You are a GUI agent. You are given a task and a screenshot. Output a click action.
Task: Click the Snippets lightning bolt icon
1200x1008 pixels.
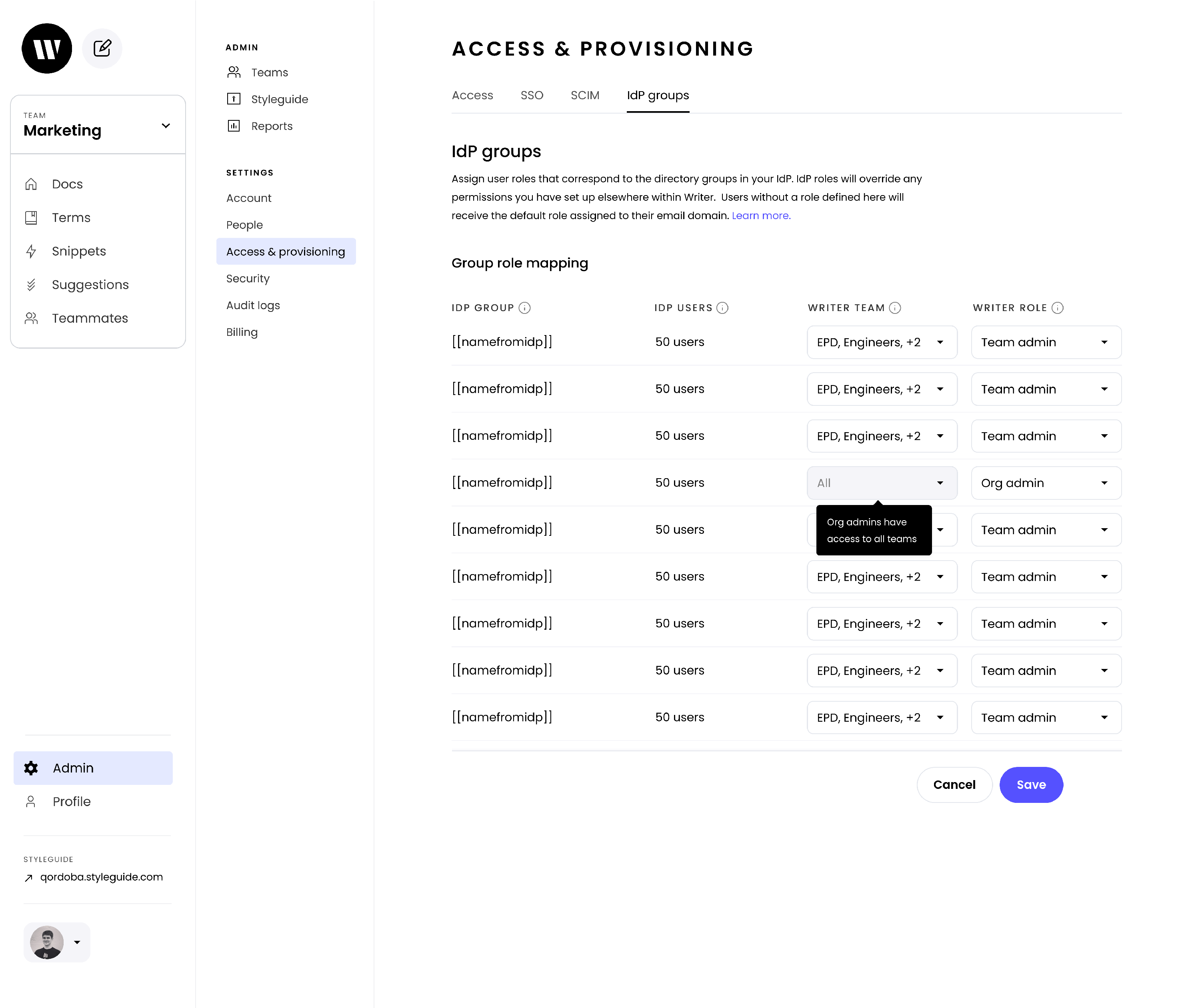pyautogui.click(x=31, y=252)
